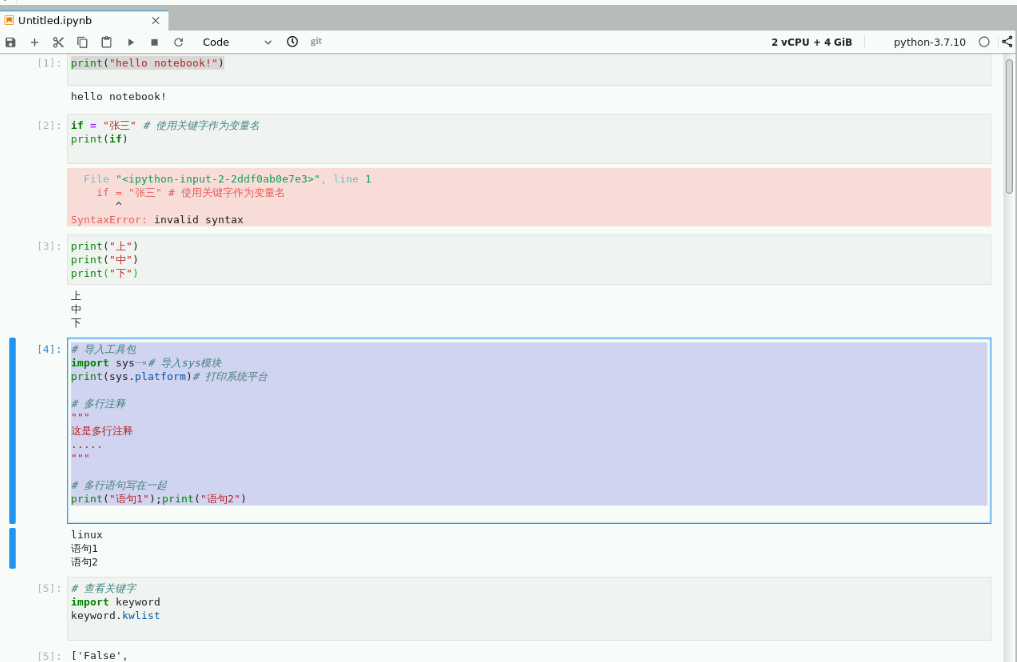Viewport: 1017px width, 662px height.
Task: Copy the selected cell
Action: point(82,42)
